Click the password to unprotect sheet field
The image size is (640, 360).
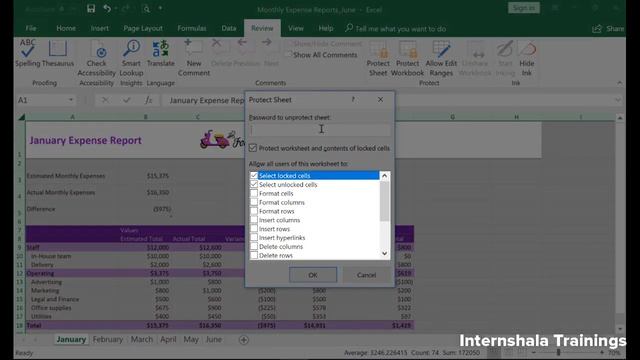320,130
